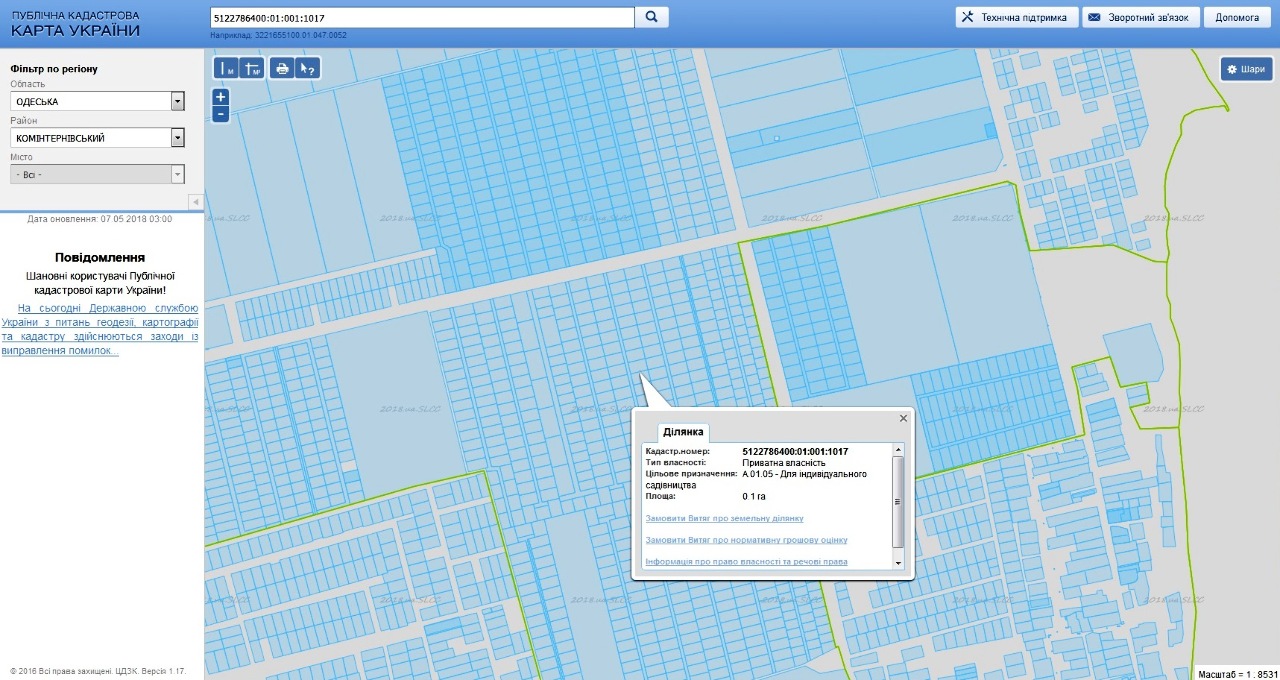Open link Замовити Витяг про земельну ділянку
1280x680 pixels.
tap(724, 518)
